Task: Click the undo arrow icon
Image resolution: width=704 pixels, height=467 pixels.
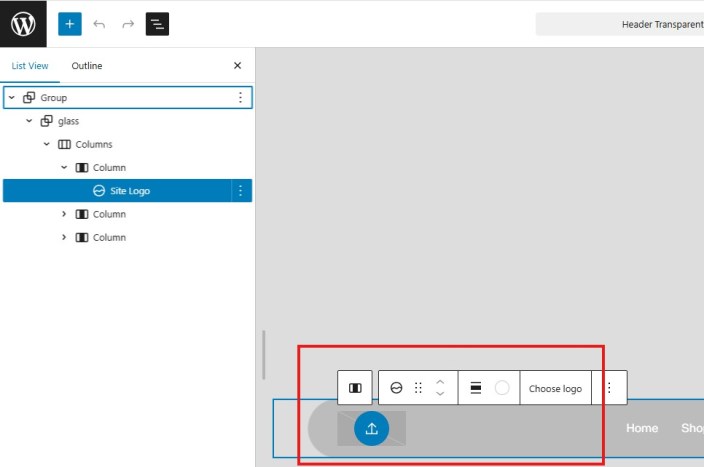Action: click(99, 24)
